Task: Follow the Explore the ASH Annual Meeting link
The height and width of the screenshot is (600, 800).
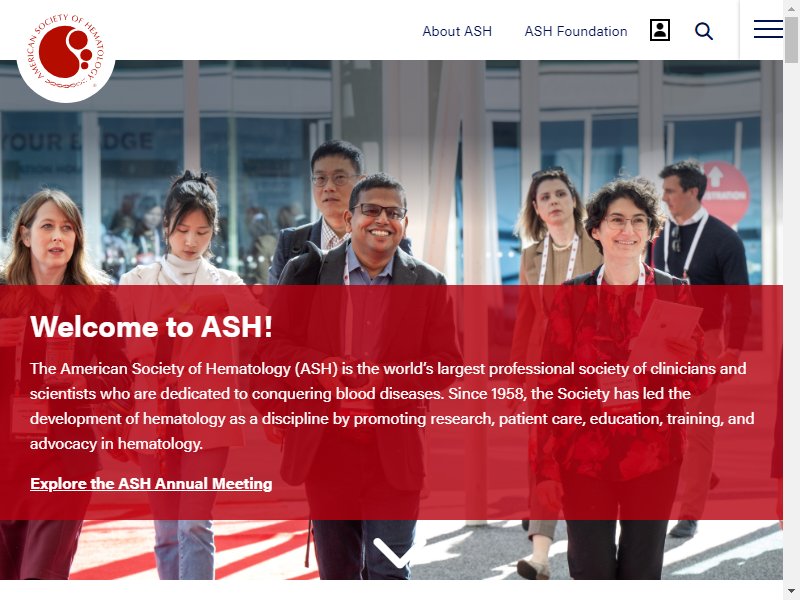Action: [x=151, y=483]
